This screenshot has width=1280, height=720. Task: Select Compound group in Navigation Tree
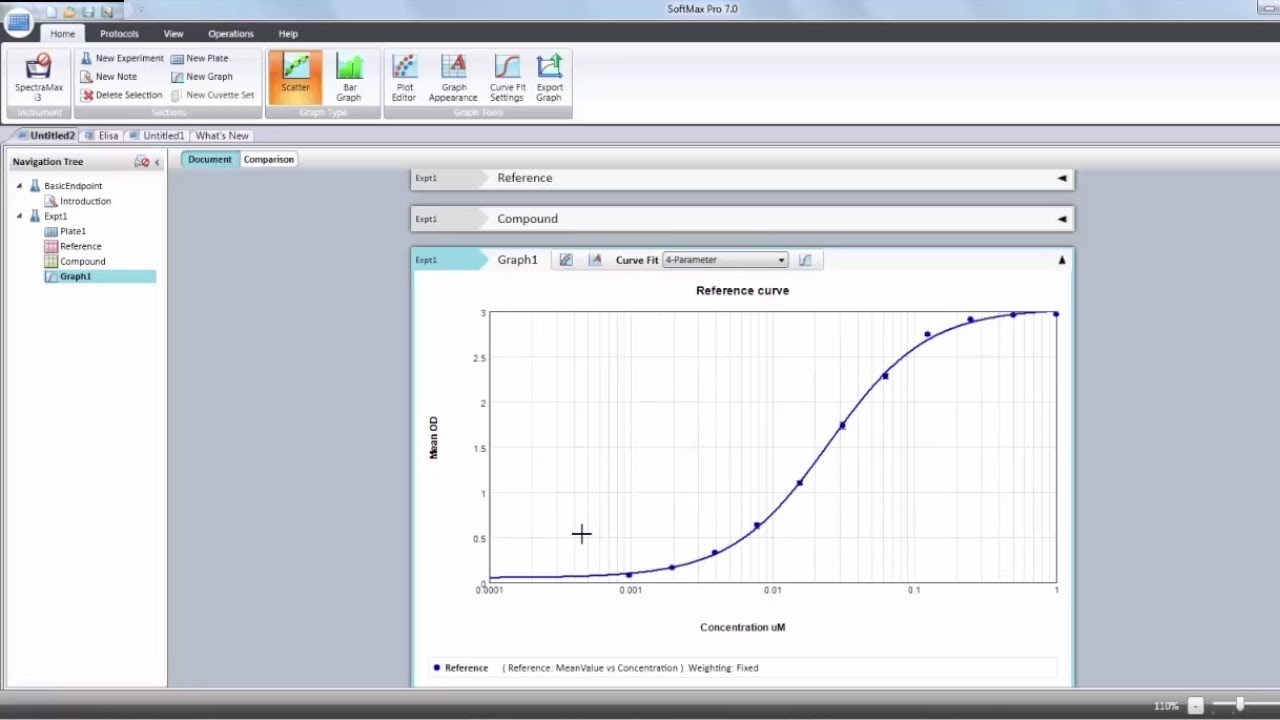click(x=82, y=261)
